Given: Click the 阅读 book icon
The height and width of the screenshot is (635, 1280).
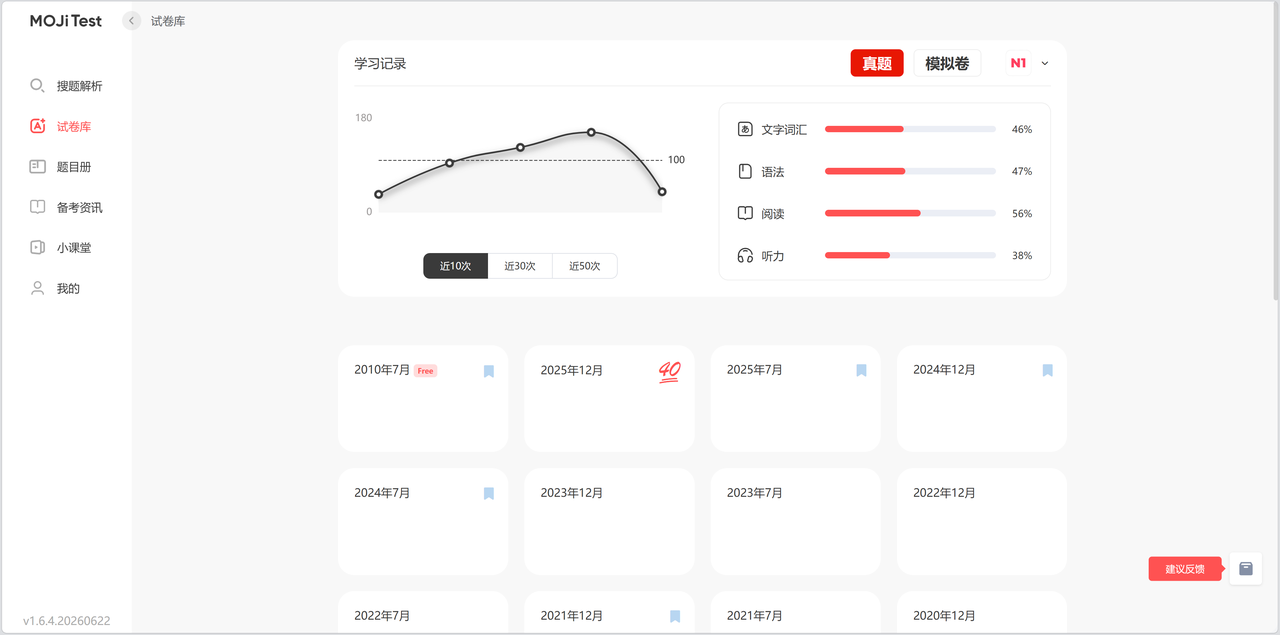Looking at the screenshot, I should [x=745, y=213].
